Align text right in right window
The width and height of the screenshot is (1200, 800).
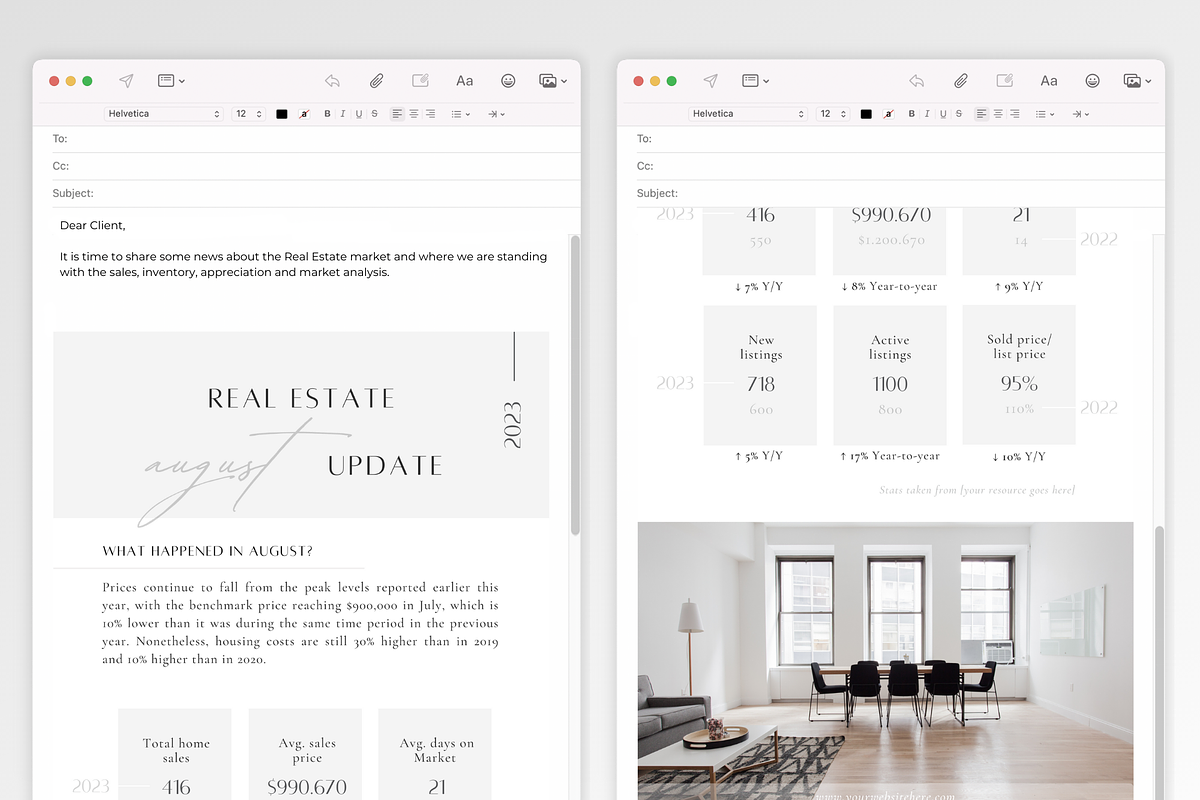click(x=1014, y=114)
